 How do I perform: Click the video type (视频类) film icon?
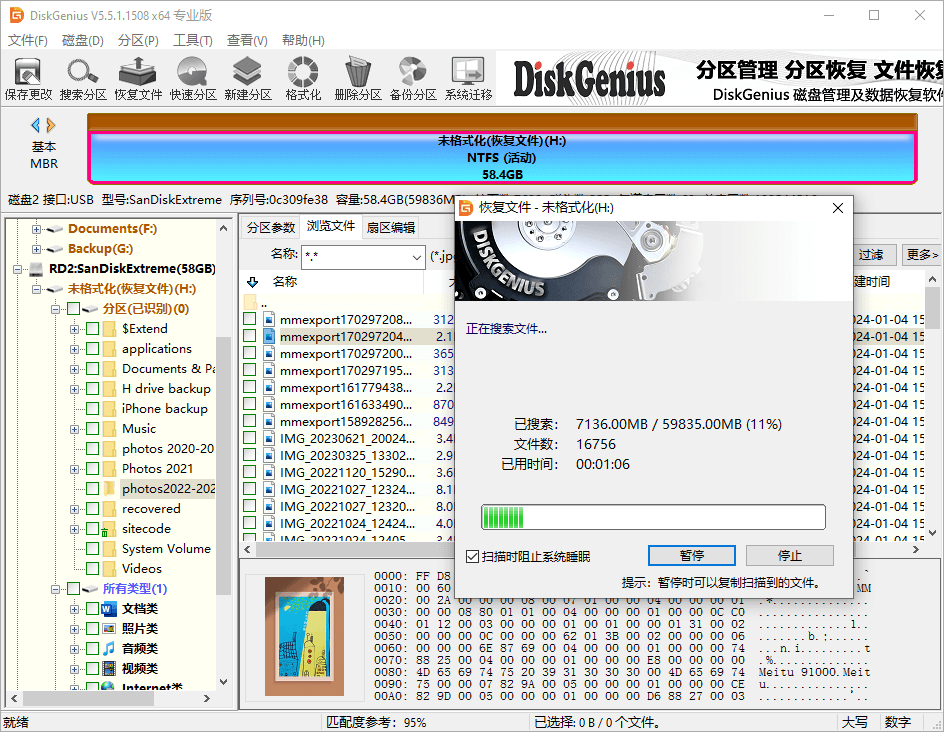(109, 669)
